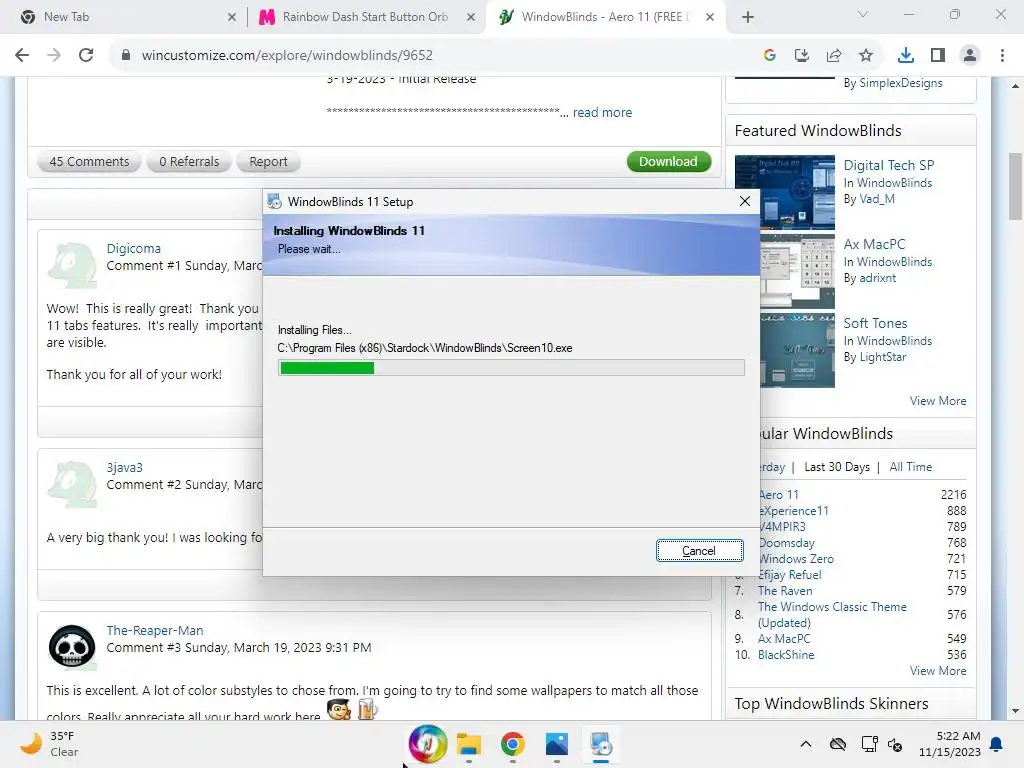1024x768 pixels.
Task: Select the Last 30 Days filter
Action: coord(837,467)
